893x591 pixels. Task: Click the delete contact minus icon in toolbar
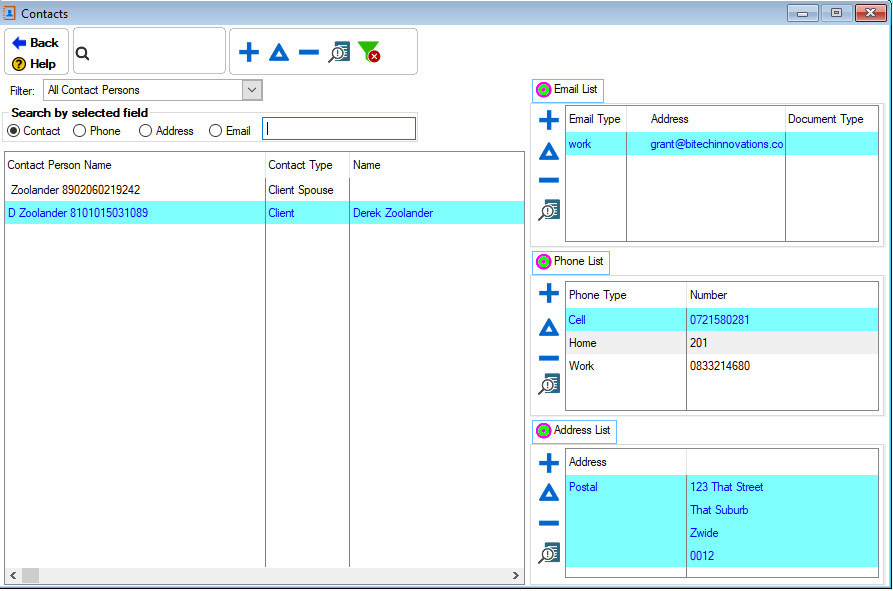pyautogui.click(x=309, y=53)
